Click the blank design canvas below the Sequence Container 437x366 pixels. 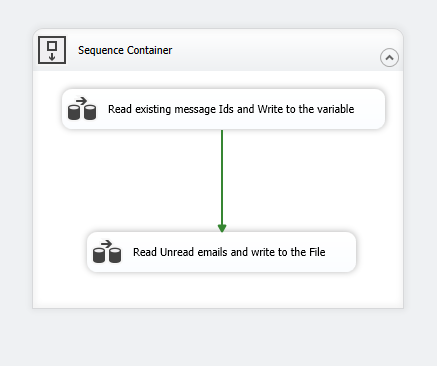218,337
